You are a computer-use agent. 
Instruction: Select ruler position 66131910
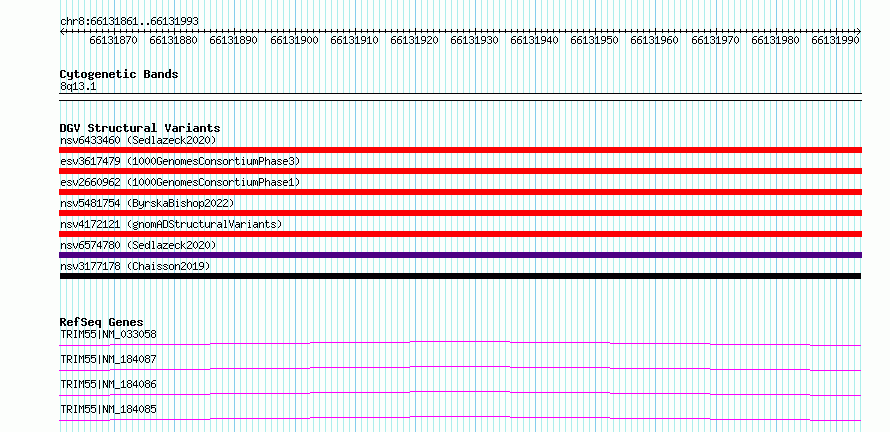click(x=354, y=40)
